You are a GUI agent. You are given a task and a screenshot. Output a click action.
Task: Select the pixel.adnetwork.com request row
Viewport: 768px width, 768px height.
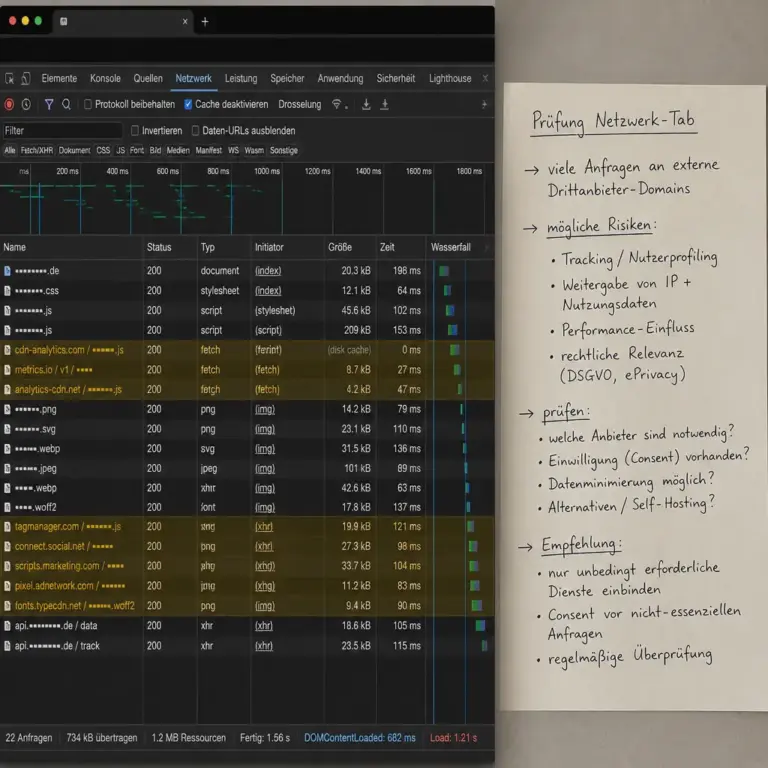(247, 586)
